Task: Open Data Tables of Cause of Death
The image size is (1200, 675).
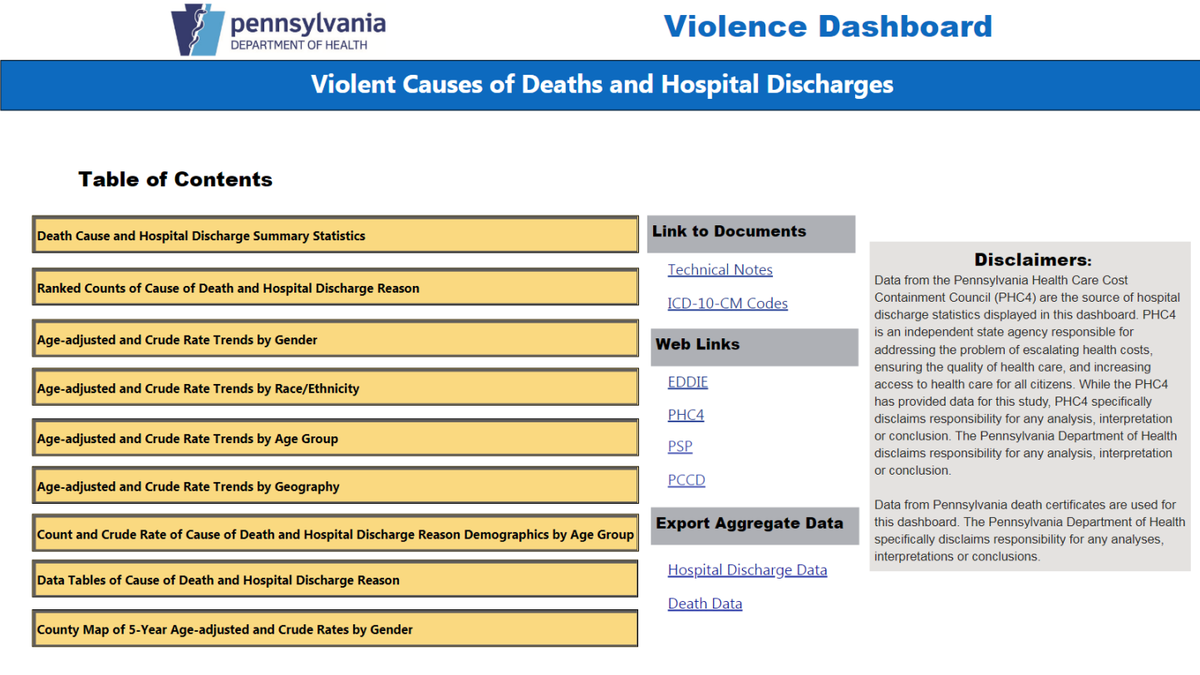Action: [335, 579]
